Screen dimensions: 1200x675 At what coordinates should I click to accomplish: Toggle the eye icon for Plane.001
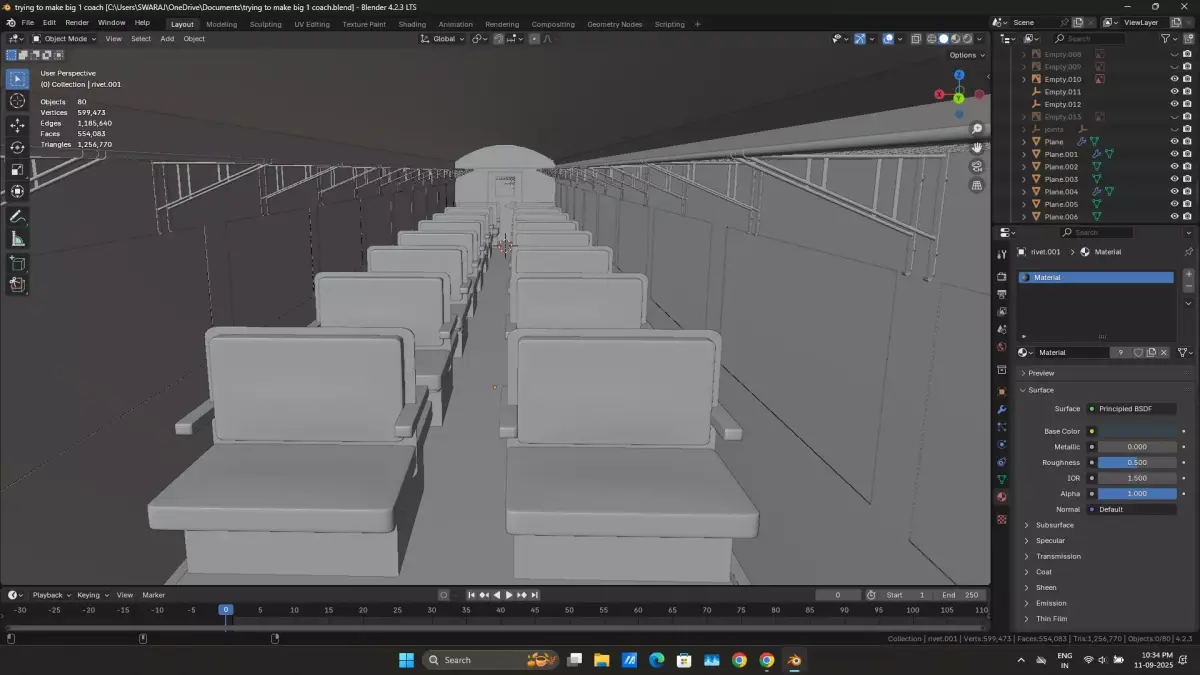(x=1174, y=154)
